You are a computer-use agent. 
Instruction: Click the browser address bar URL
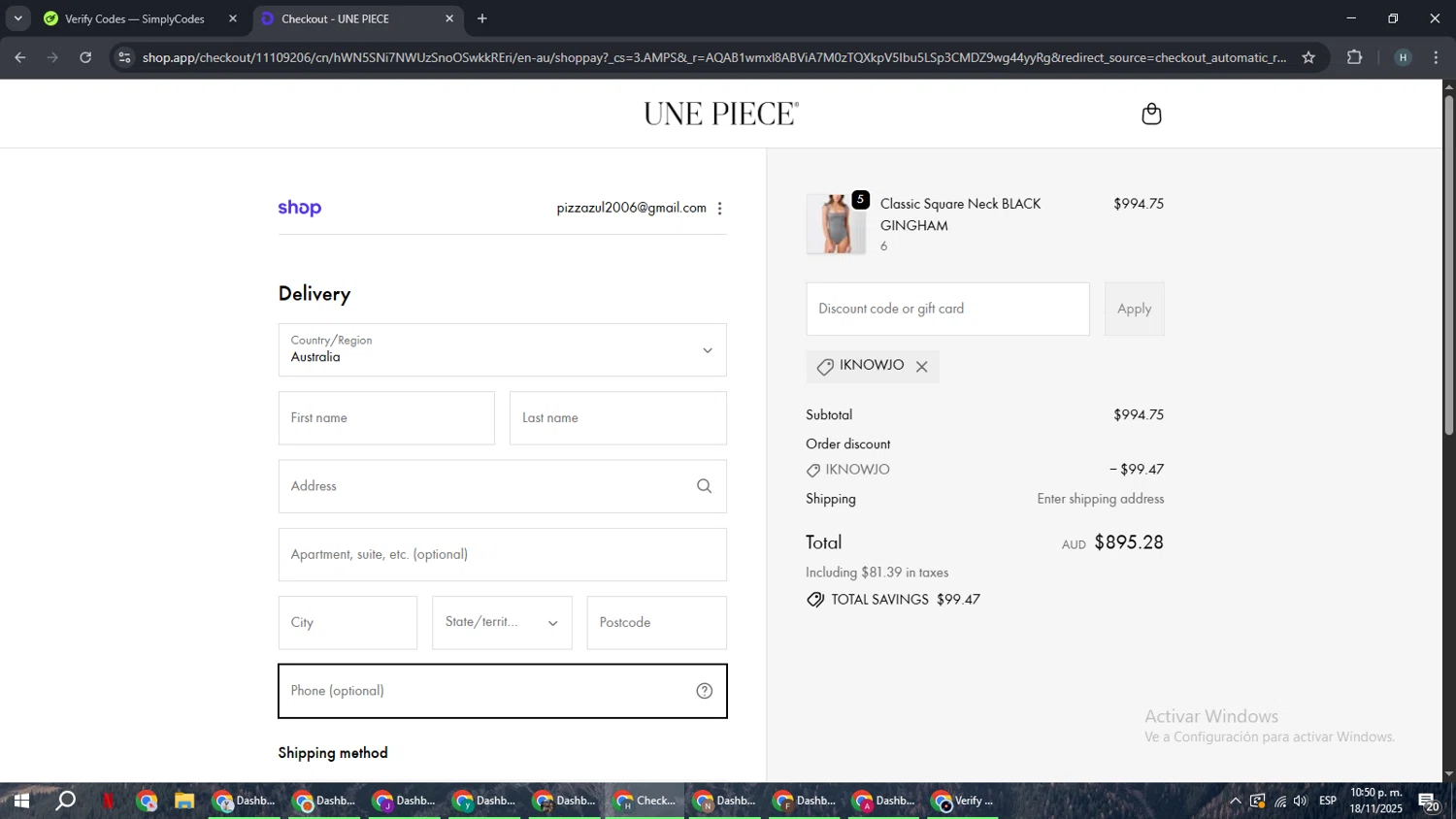(x=713, y=57)
